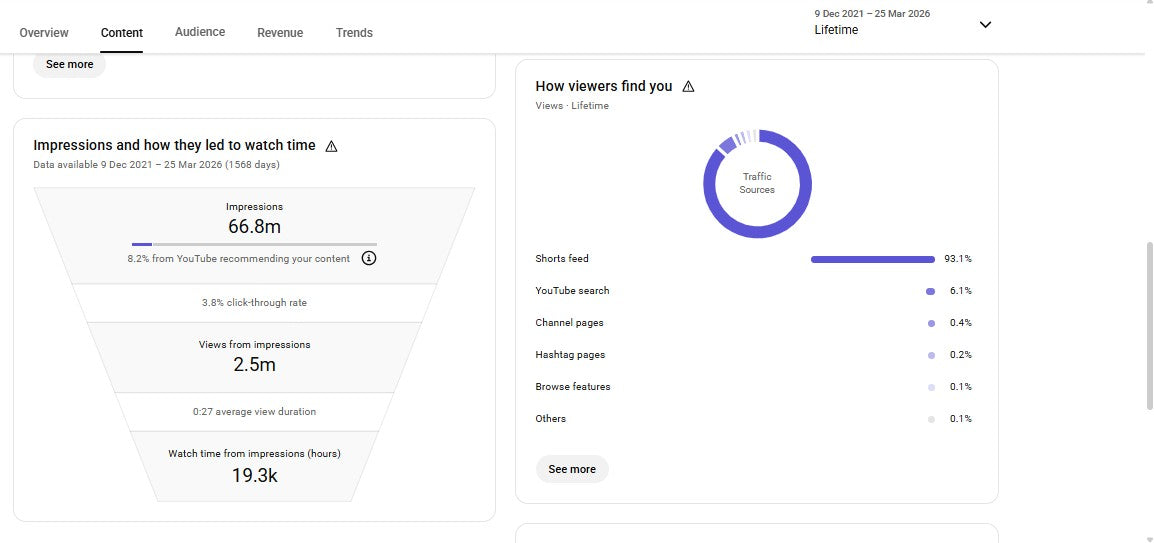
Task: Open the YouTube search traffic source
Action: [754, 291]
